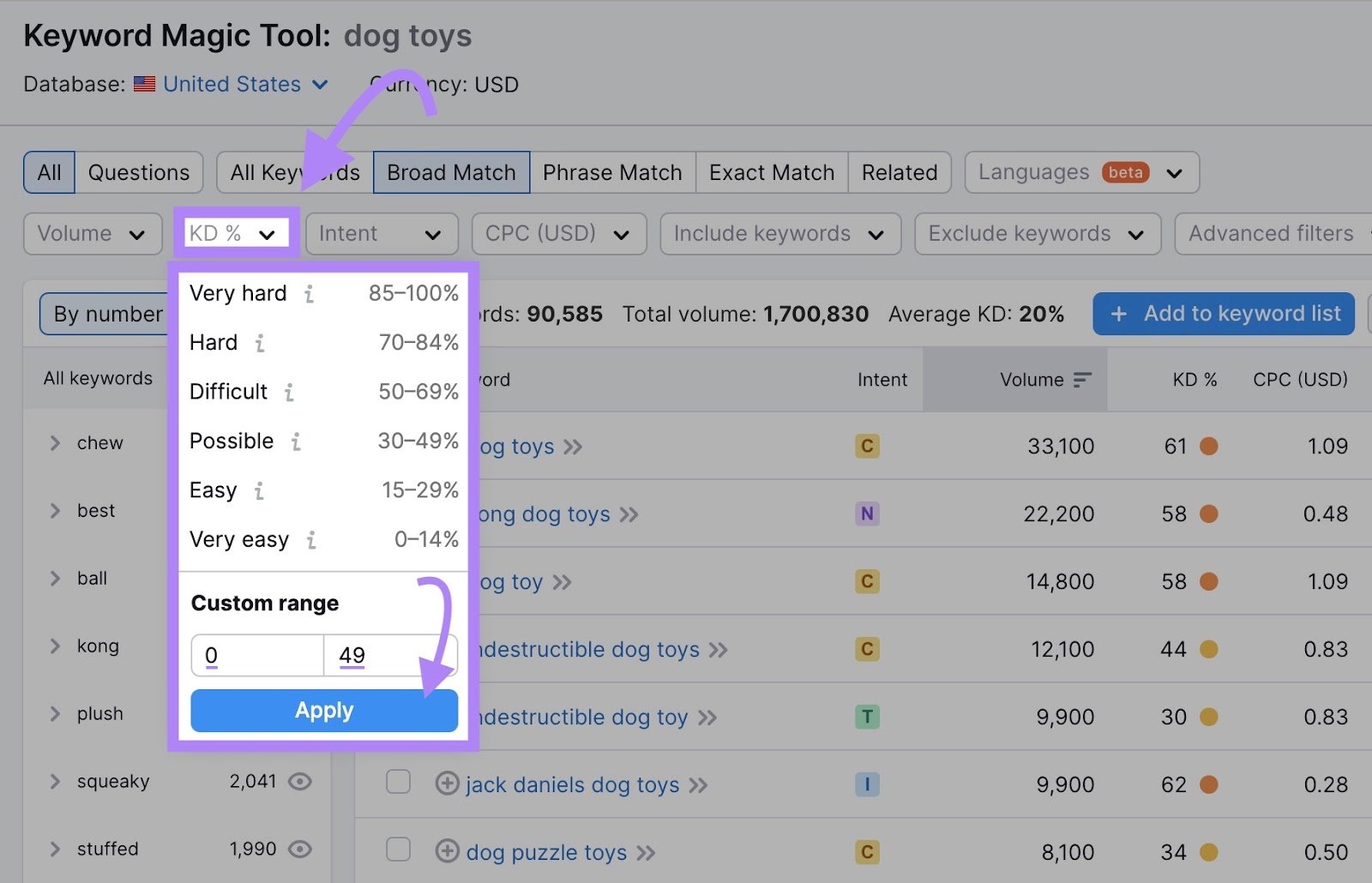Click the plus icon next to "jack daniels dog toys"

point(448,784)
